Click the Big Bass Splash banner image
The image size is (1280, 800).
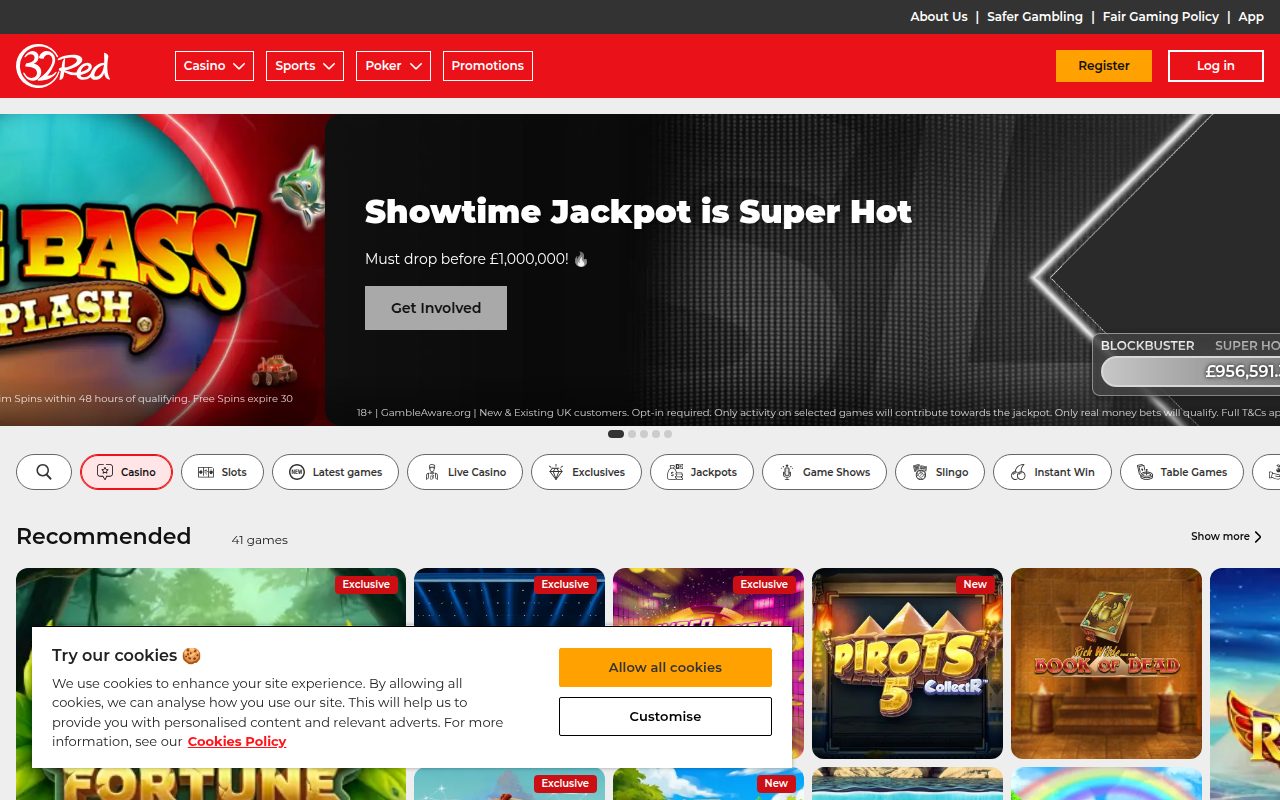(162, 270)
